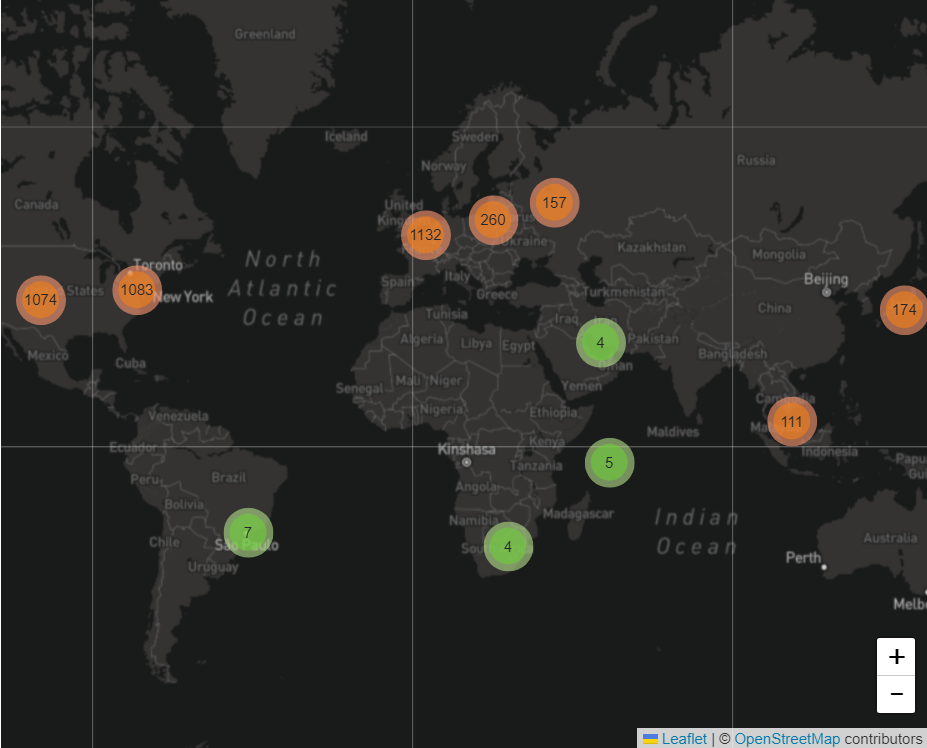927x748 pixels.
Task: Select the 1074 cluster on western North America
Action: click(39, 299)
